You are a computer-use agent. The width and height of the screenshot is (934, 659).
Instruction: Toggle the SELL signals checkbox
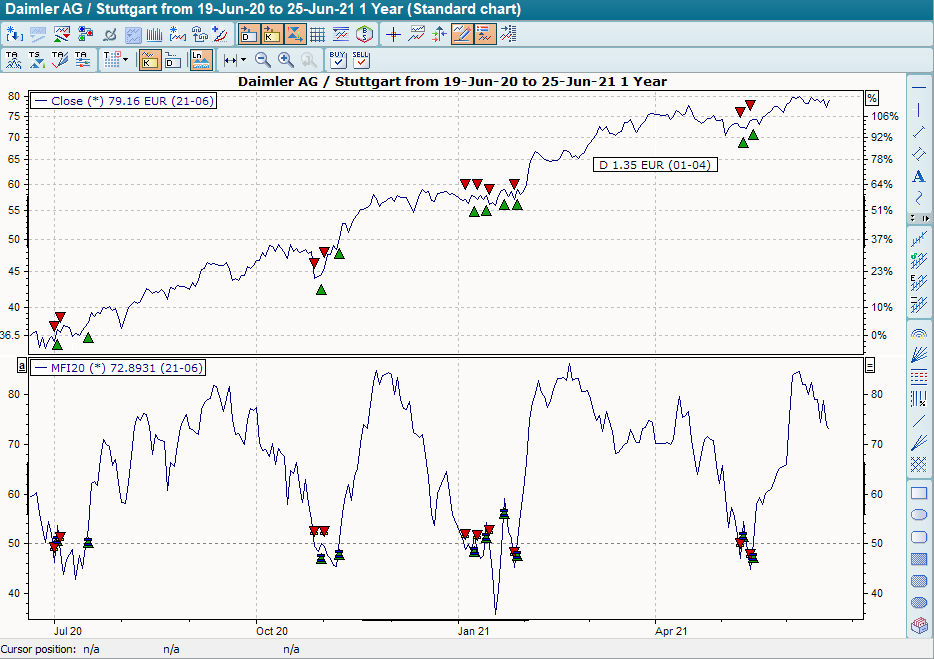(362, 60)
